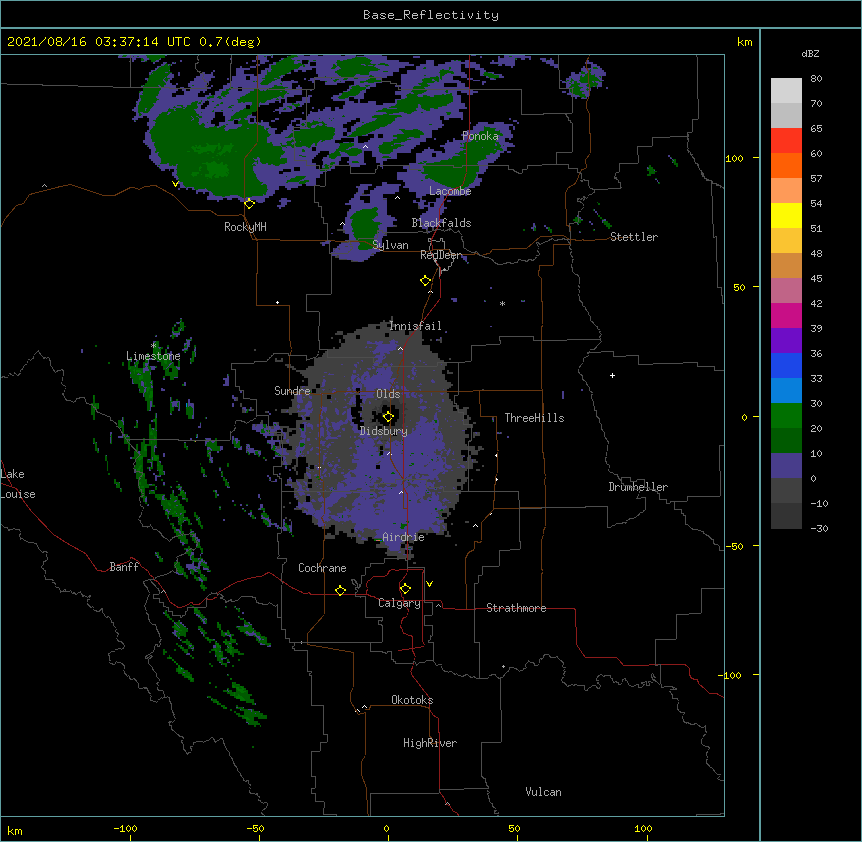The width and height of the screenshot is (862, 842).
Task: Click the yellow diamond marker south of RedDeer
Action: click(426, 281)
